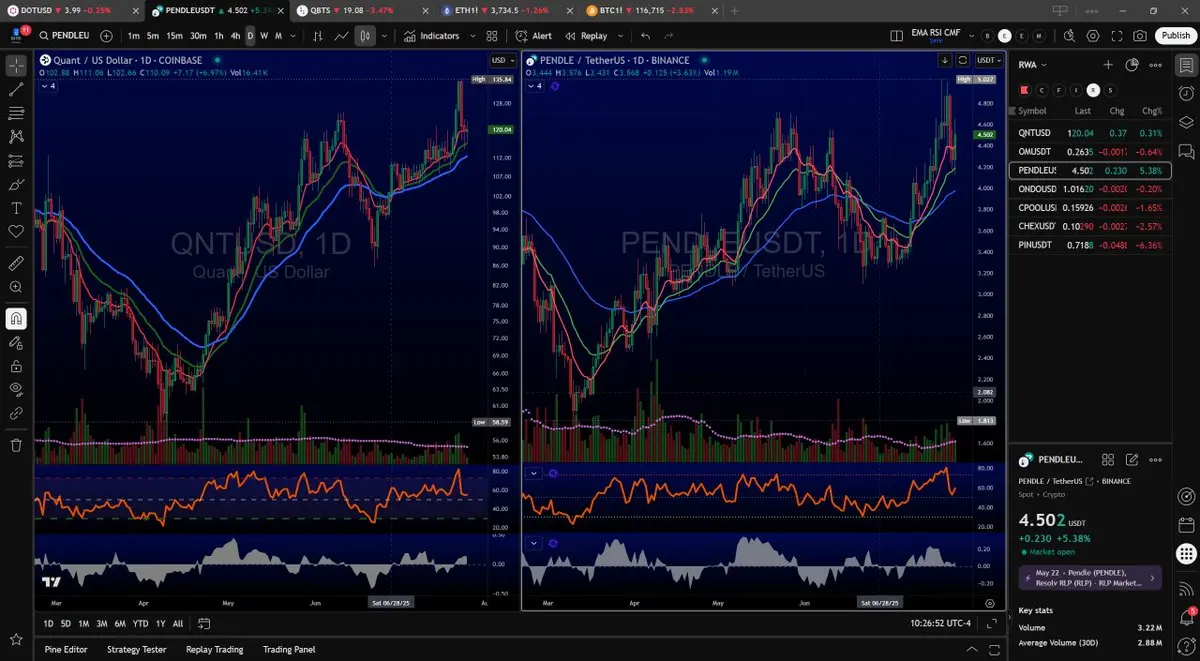
Task: Open the RWA watchlist dropdown
Action: 1033,65
